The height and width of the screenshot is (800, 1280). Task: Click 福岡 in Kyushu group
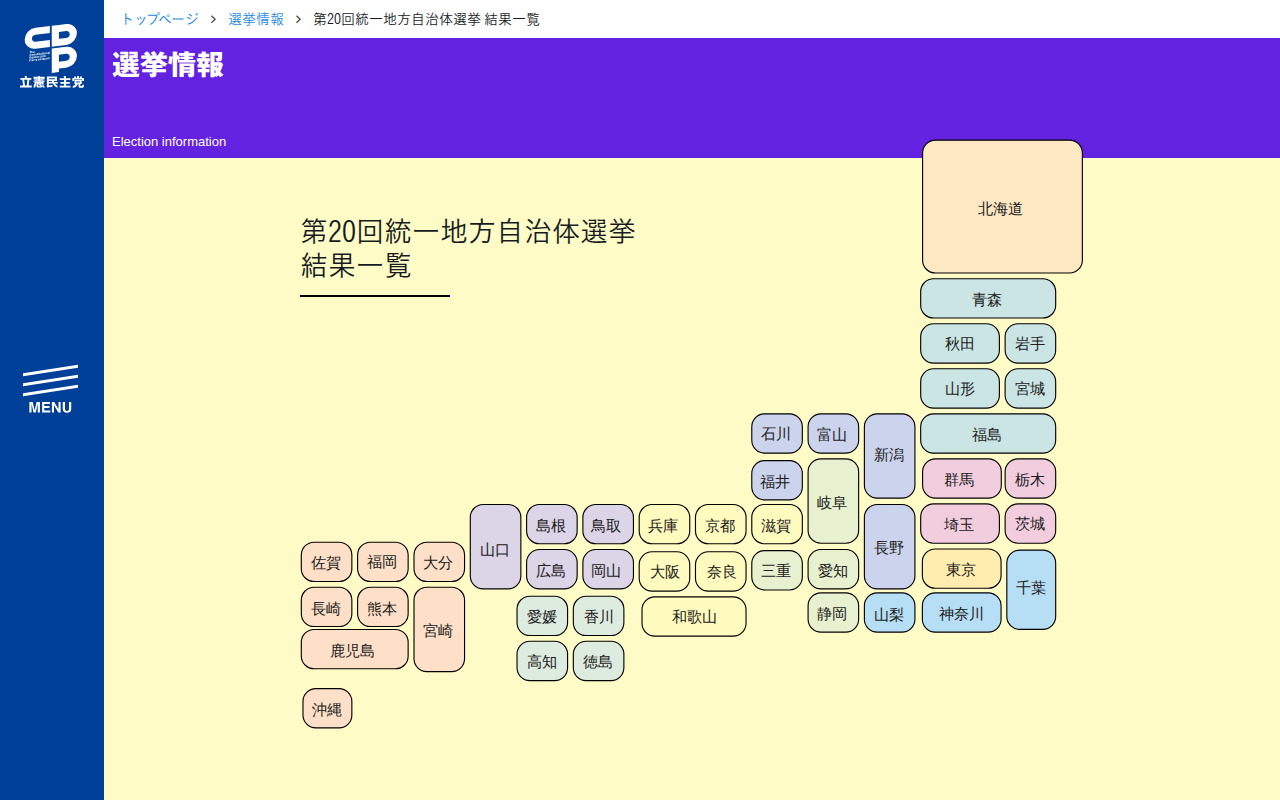click(x=383, y=562)
